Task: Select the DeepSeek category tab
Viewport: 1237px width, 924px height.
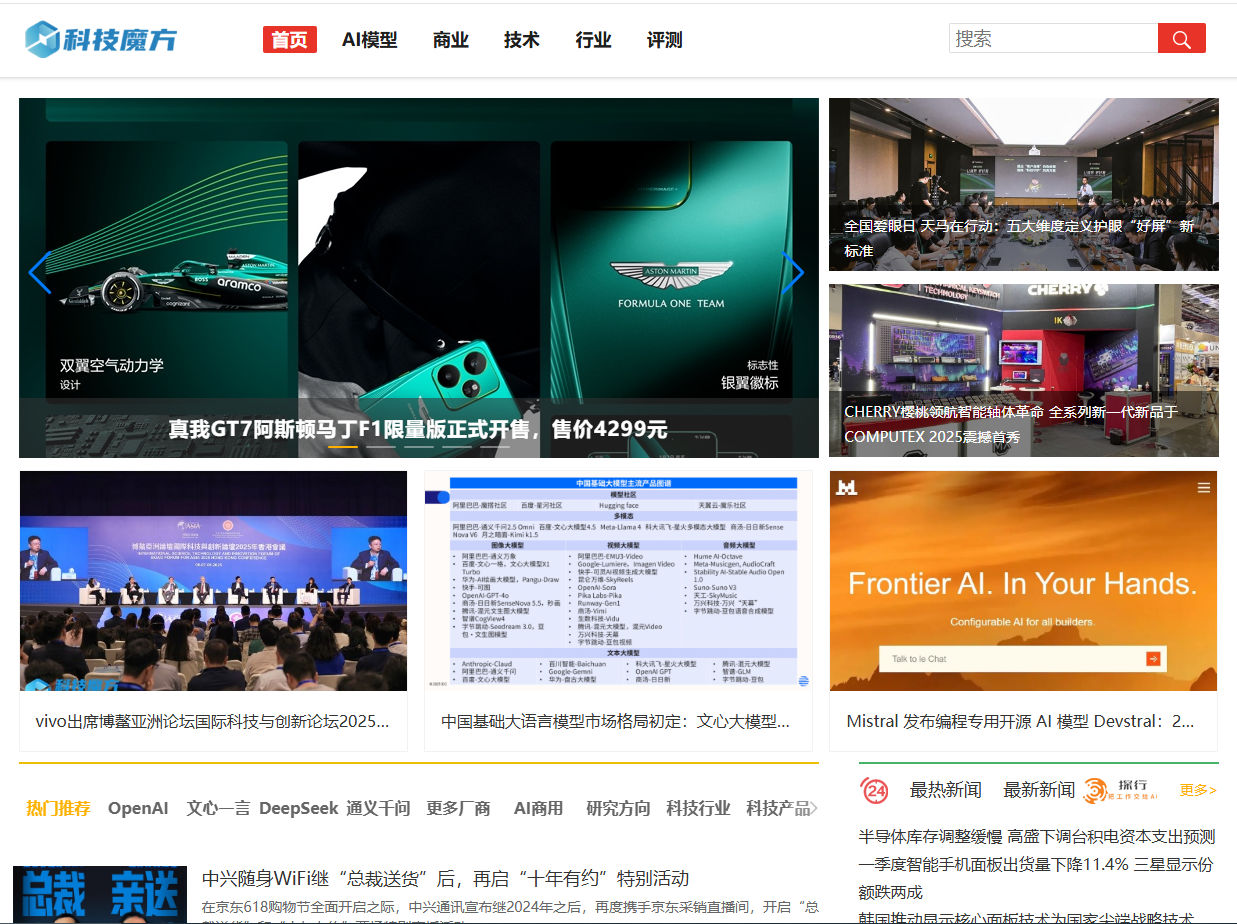Action: [x=298, y=808]
